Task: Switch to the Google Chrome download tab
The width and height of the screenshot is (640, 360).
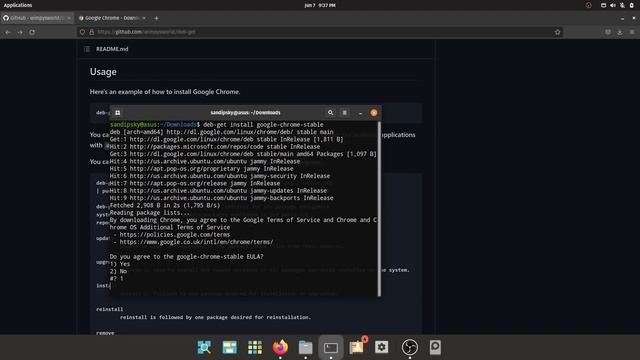Action: 109,18
